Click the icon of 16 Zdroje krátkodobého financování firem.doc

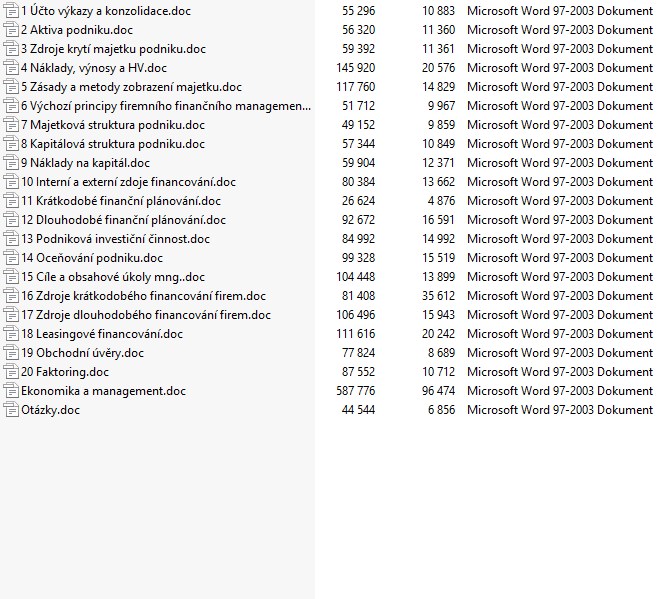pos(11,296)
